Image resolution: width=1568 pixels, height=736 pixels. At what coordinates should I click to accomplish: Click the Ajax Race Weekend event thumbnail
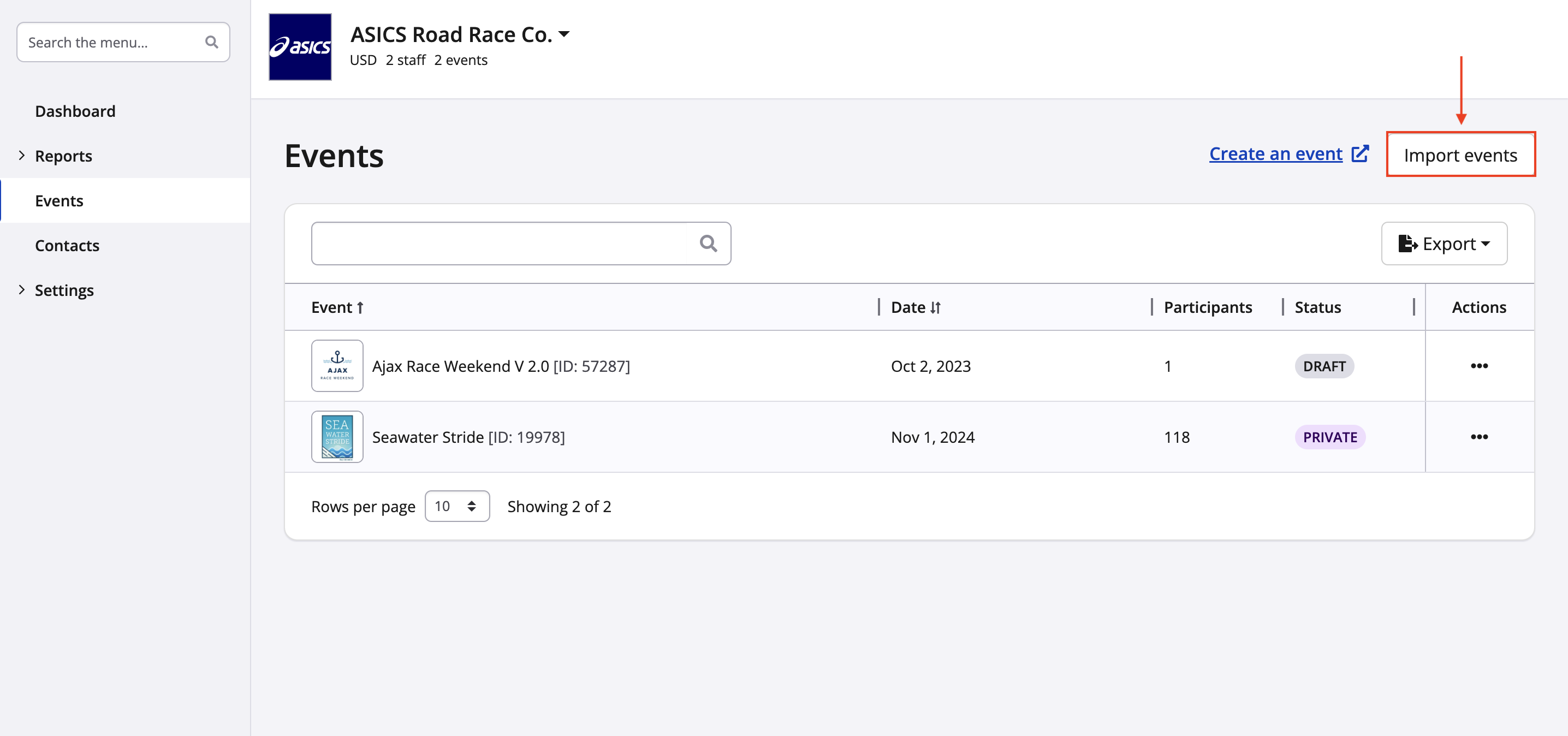pos(337,366)
